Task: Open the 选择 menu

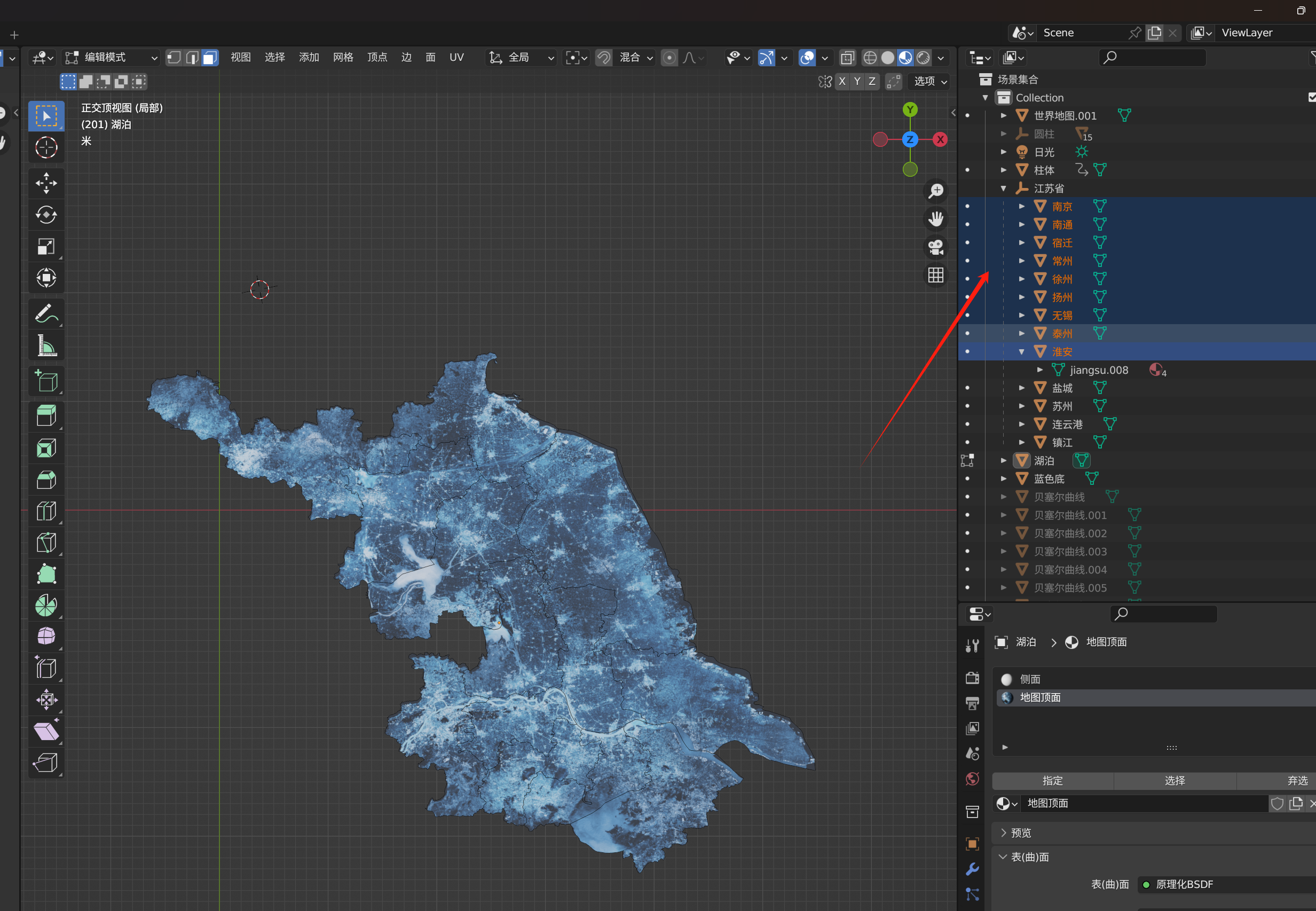Action: tap(274, 58)
